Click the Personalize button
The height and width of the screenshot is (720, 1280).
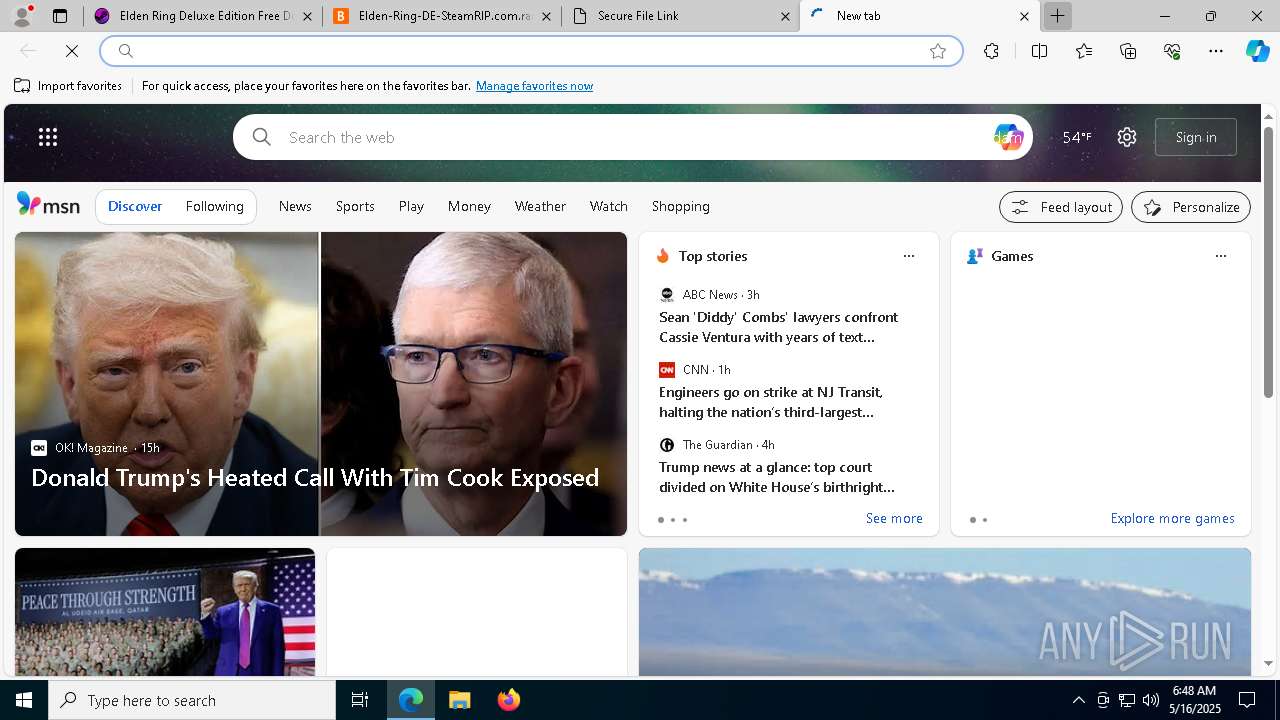(x=1191, y=207)
